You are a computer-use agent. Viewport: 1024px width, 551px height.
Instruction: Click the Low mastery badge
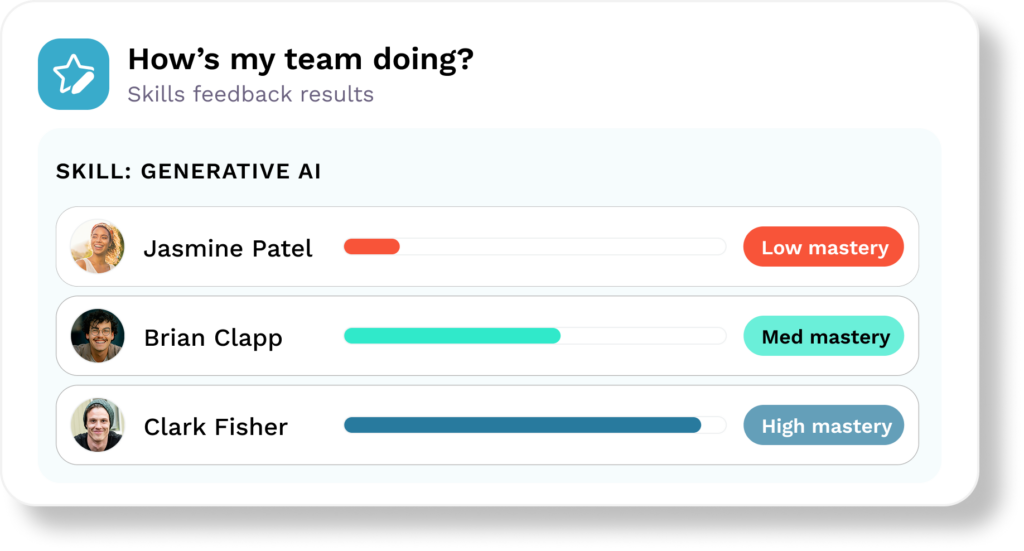pos(824,247)
